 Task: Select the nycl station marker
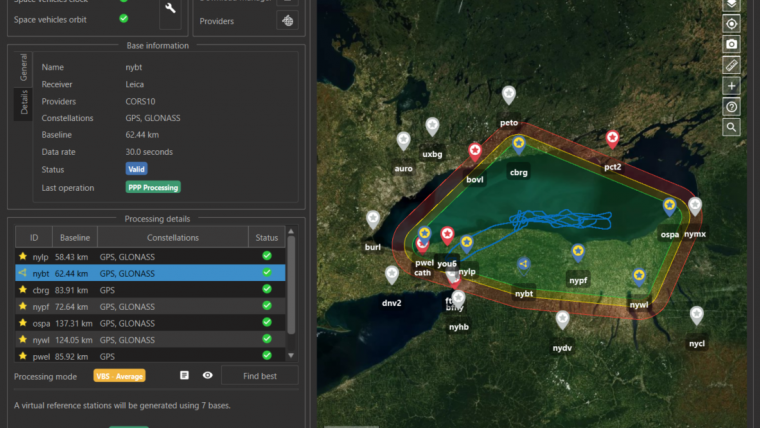697,316
